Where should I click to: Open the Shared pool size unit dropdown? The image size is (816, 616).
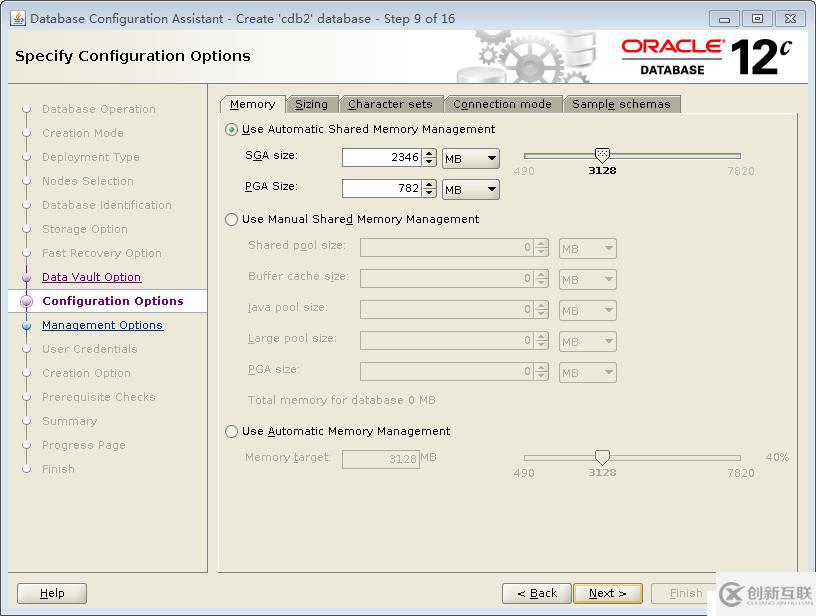click(588, 249)
